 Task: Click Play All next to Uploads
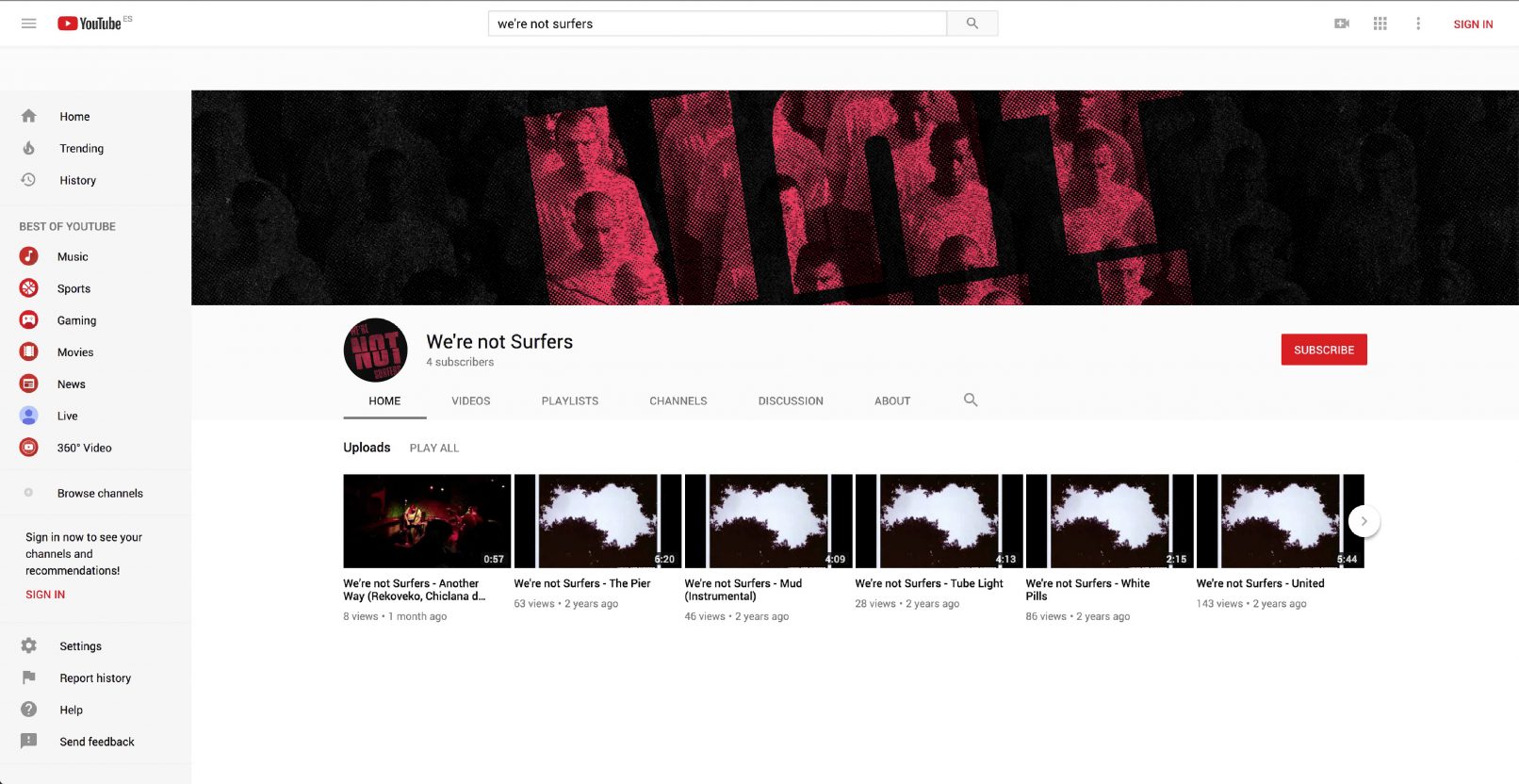[433, 449]
